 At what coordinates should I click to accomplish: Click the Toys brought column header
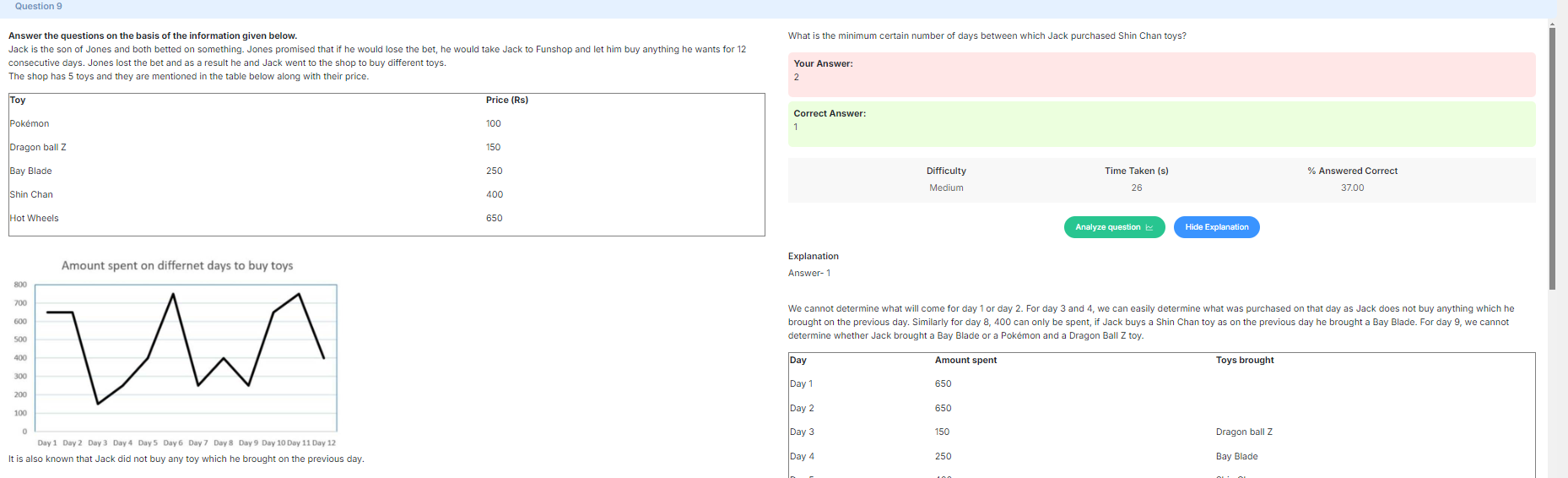pyautogui.click(x=1245, y=360)
